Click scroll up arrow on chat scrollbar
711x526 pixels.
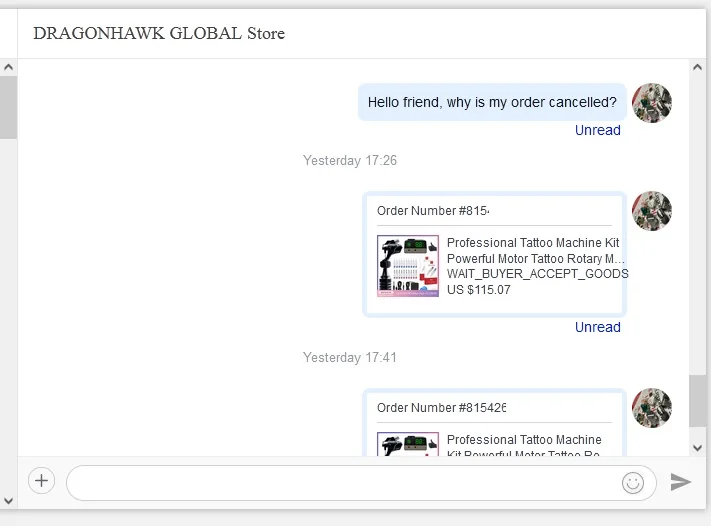coord(697,68)
